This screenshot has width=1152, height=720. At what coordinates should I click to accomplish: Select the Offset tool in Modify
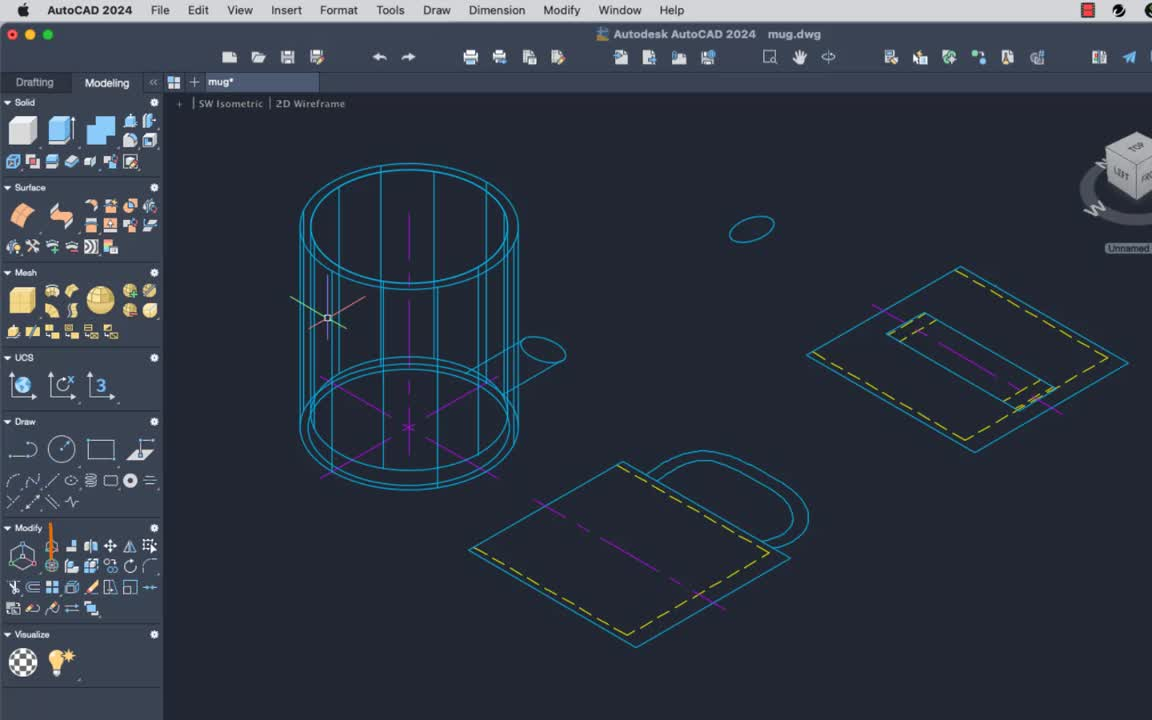(33, 587)
